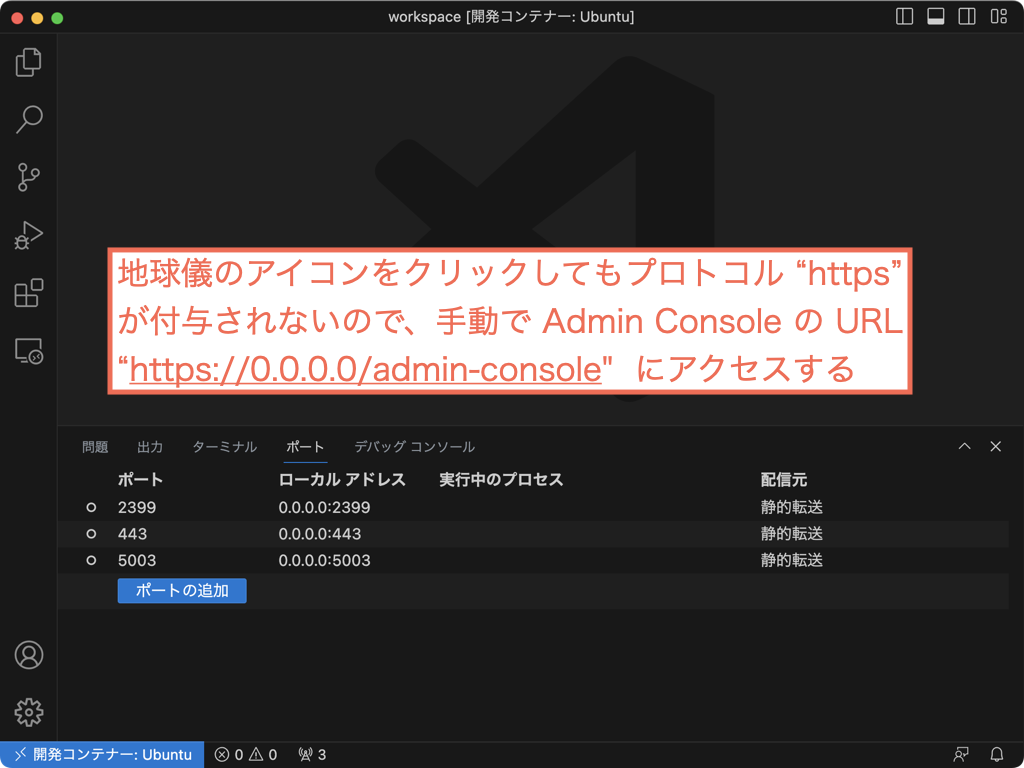Click the green zoom window button

[x=57, y=18]
